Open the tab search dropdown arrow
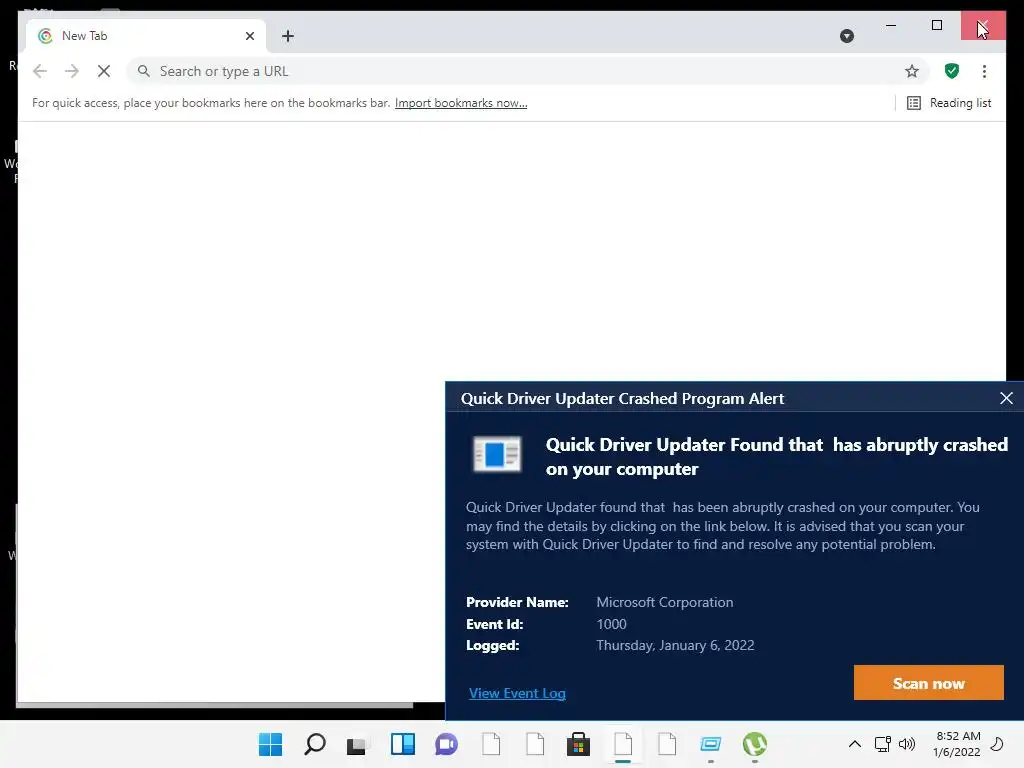 [x=846, y=36]
